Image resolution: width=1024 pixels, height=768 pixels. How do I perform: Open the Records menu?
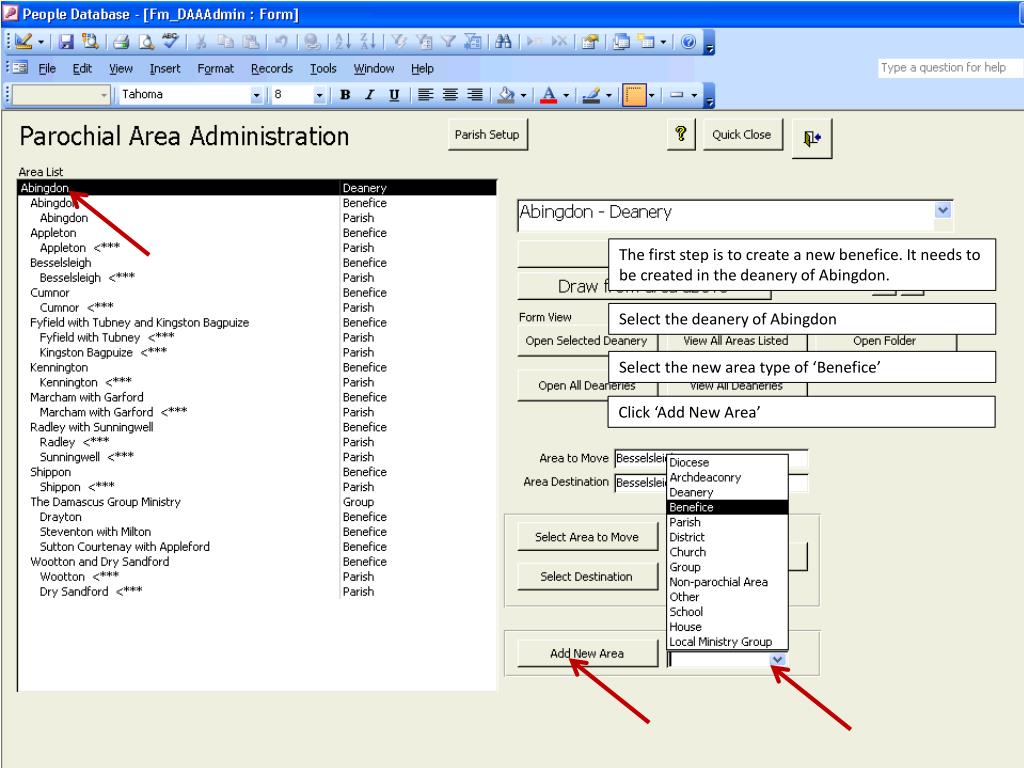pos(272,69)
